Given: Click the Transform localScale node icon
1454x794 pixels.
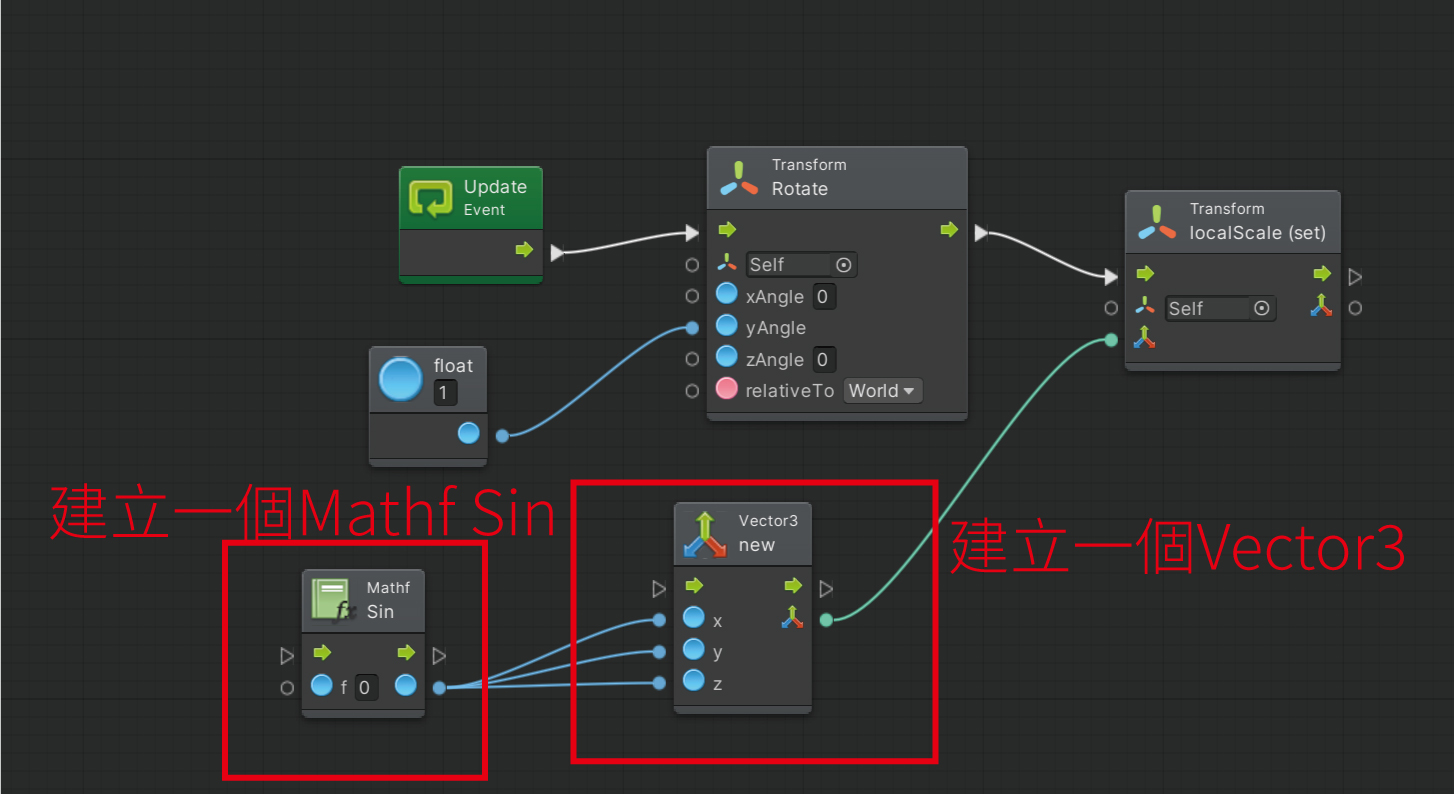Looking at the screenshot, I should (1157, 222).
